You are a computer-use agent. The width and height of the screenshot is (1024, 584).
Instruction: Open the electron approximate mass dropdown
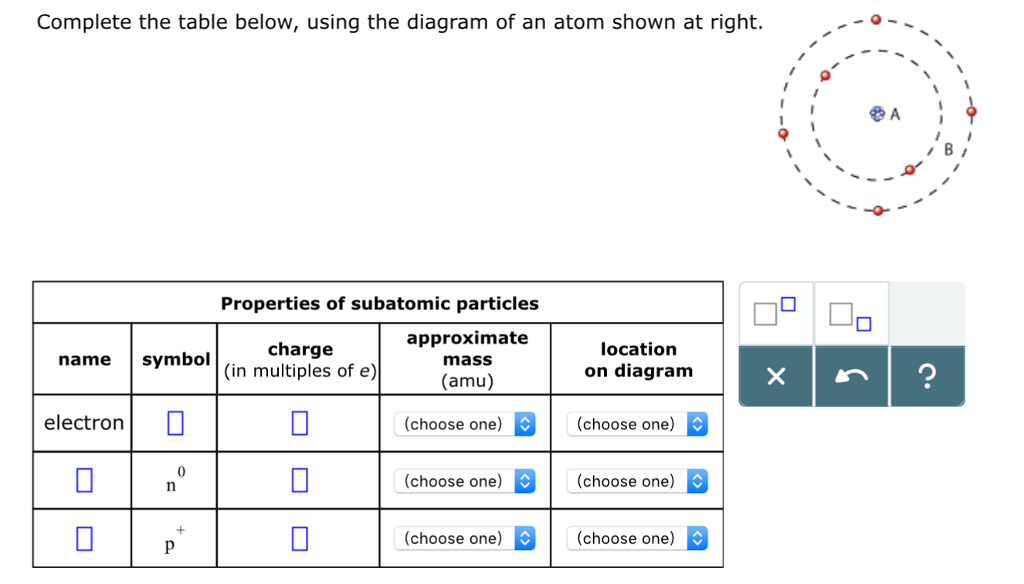point(466,424)
